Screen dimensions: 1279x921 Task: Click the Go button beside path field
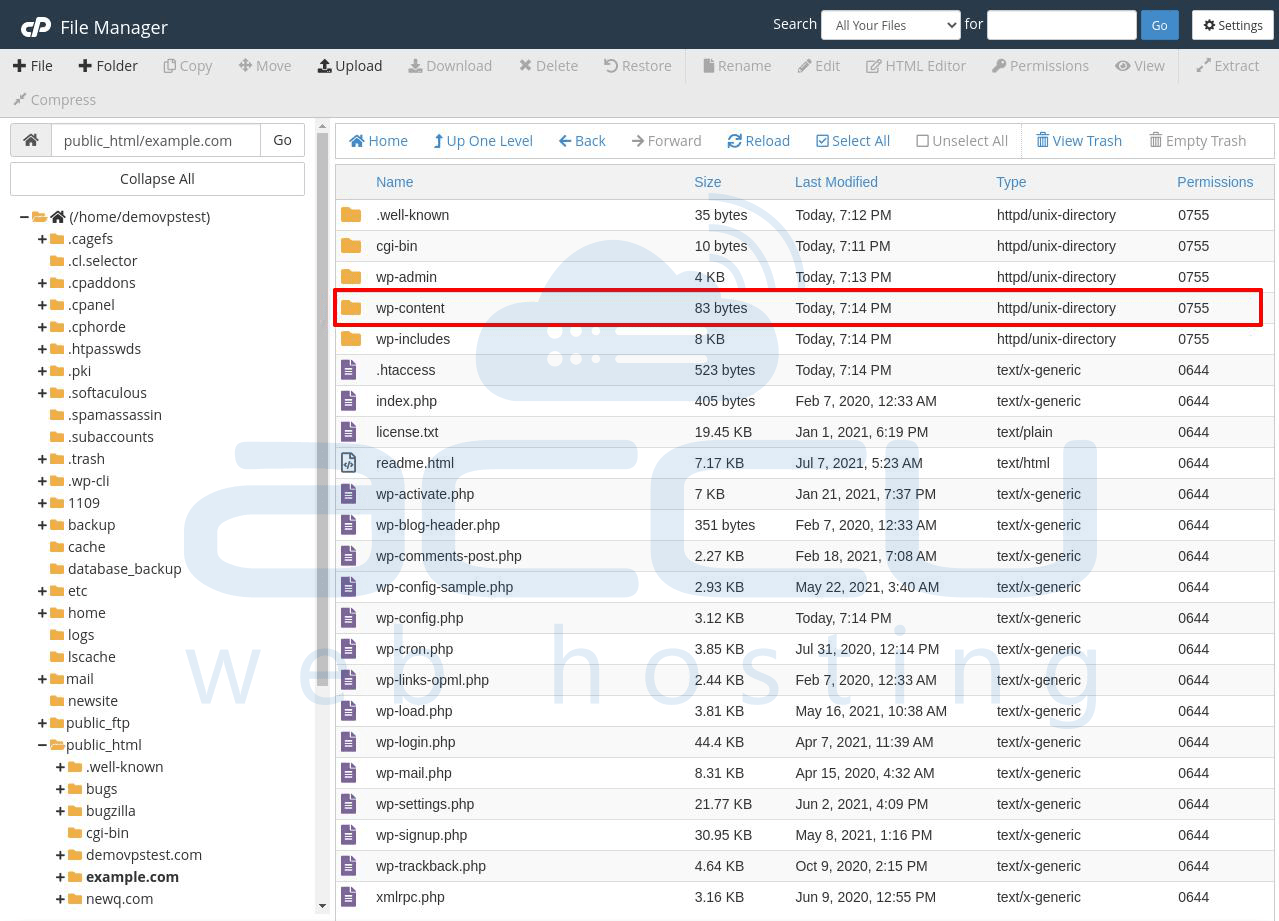(x=282, y=140)
